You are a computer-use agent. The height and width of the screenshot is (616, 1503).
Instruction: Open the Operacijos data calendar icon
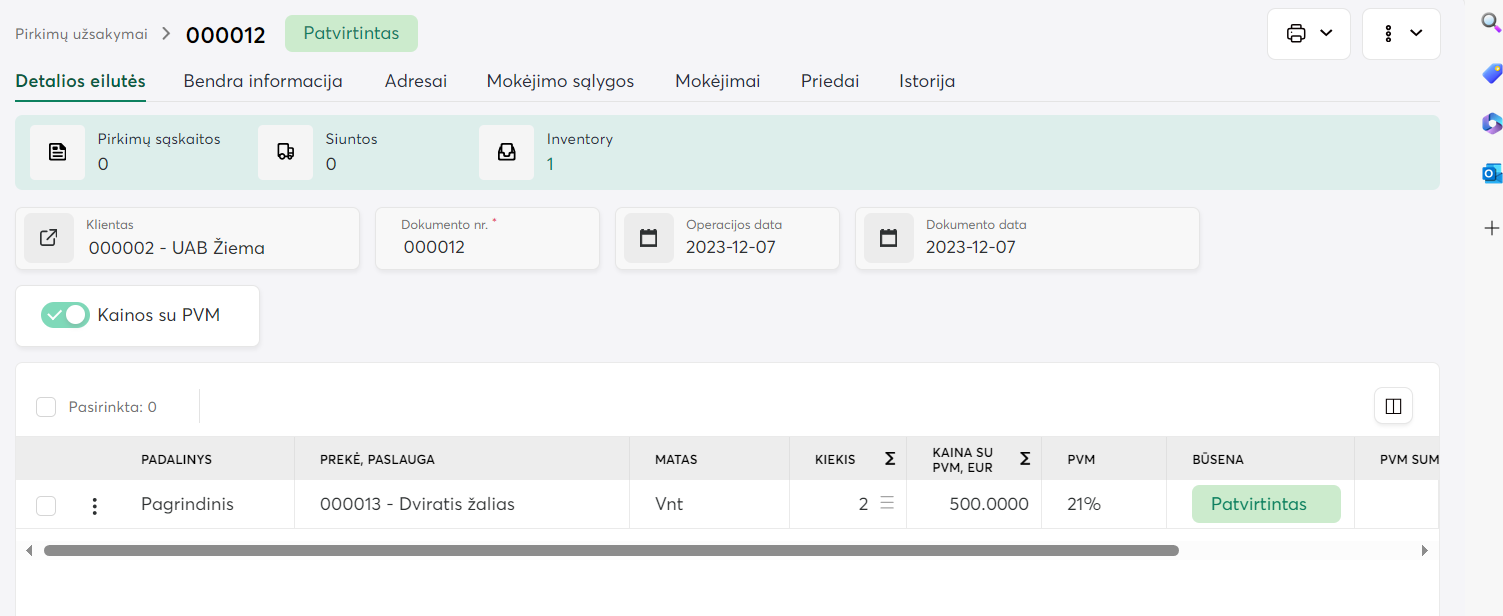tap(648, 238)
